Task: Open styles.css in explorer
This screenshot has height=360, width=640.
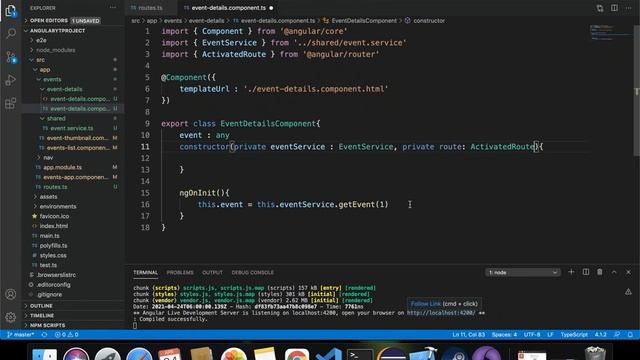Action: (73, 256)
